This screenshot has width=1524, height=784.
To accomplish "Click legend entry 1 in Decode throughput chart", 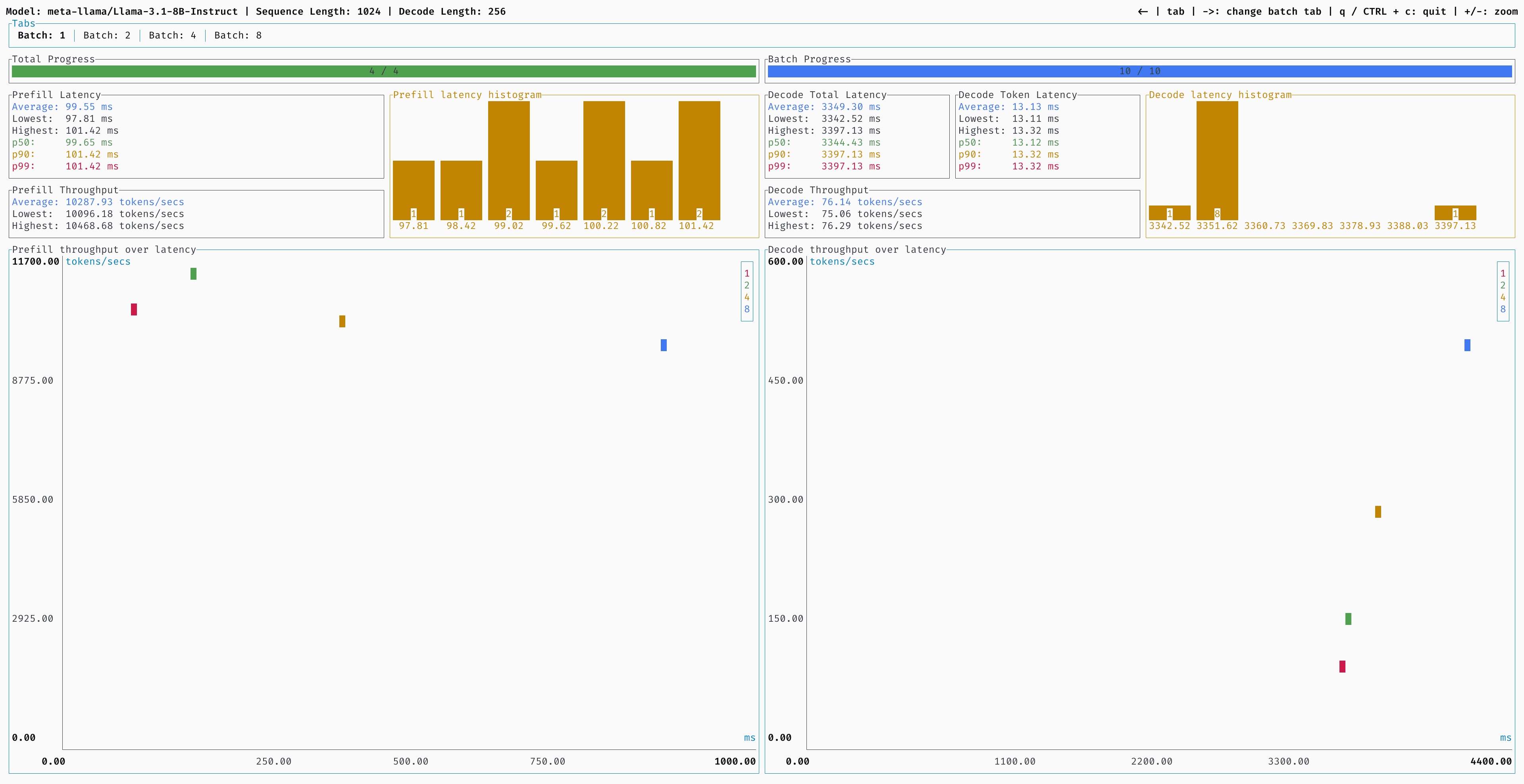I will click(1503, 274).
